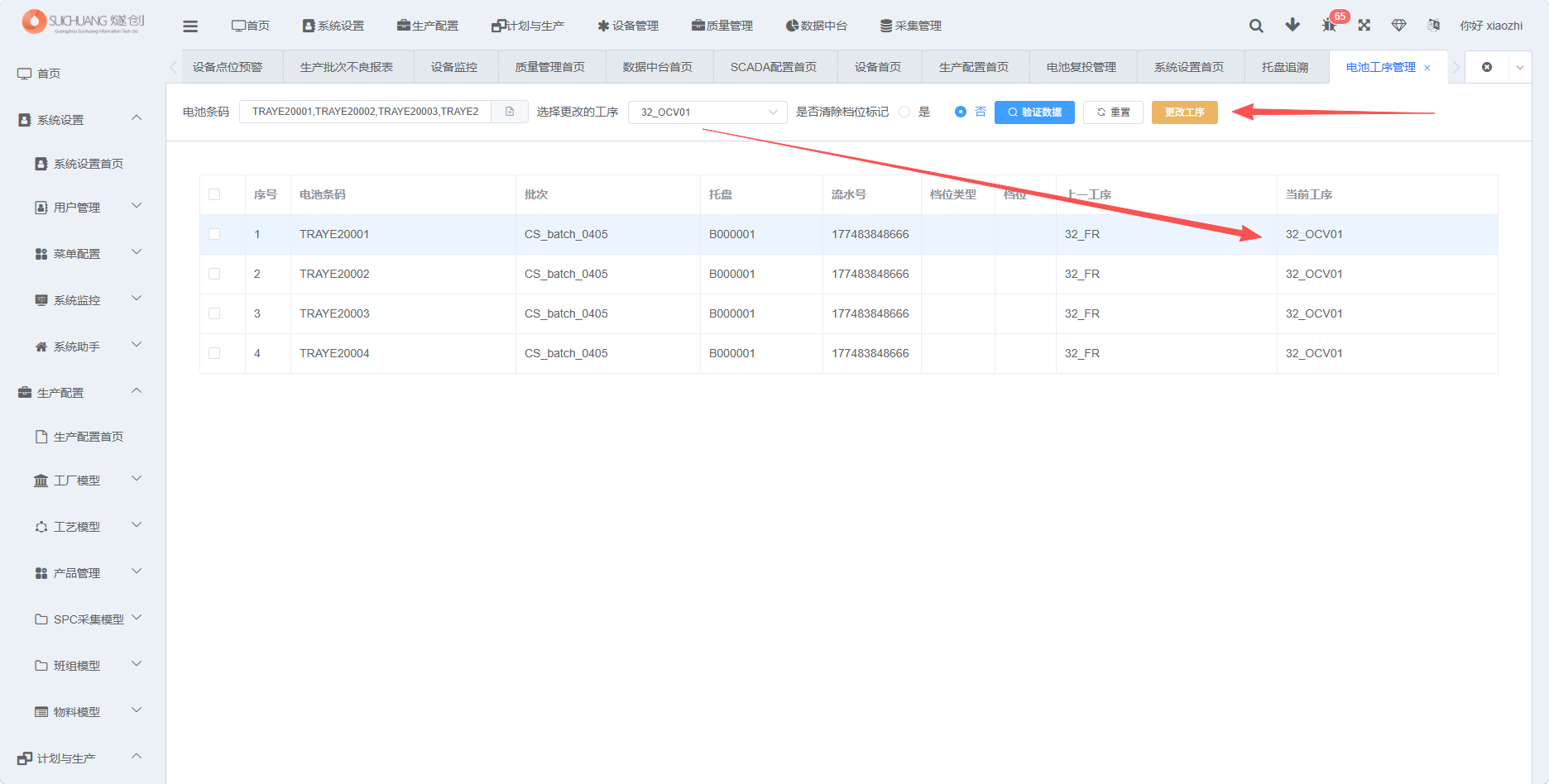Open the search magnifier icon in header
This screenshot has width=1549, height=784.
point(1256,26)
